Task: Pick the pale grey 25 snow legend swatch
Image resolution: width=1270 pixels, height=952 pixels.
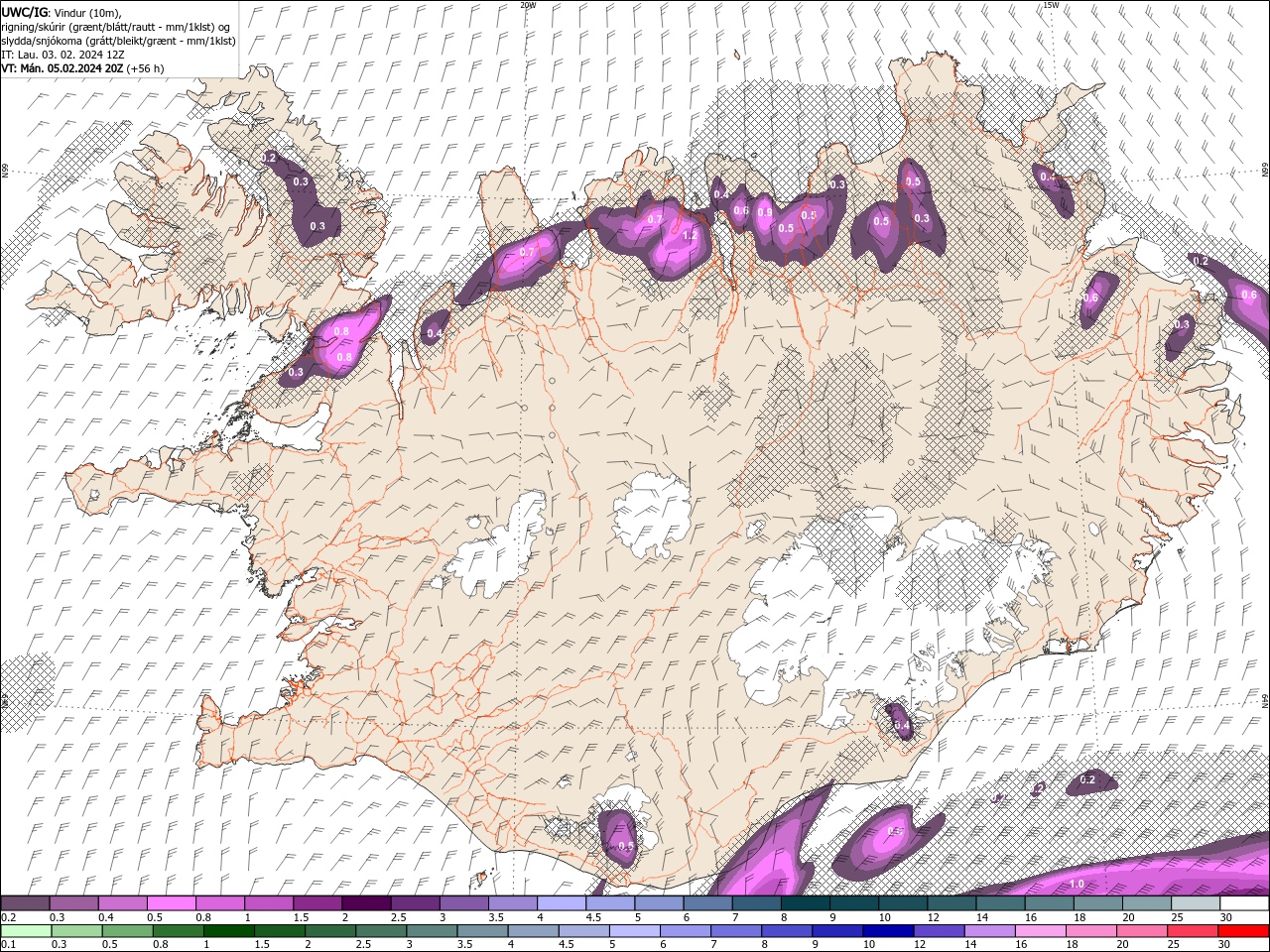Action: 1196,903
